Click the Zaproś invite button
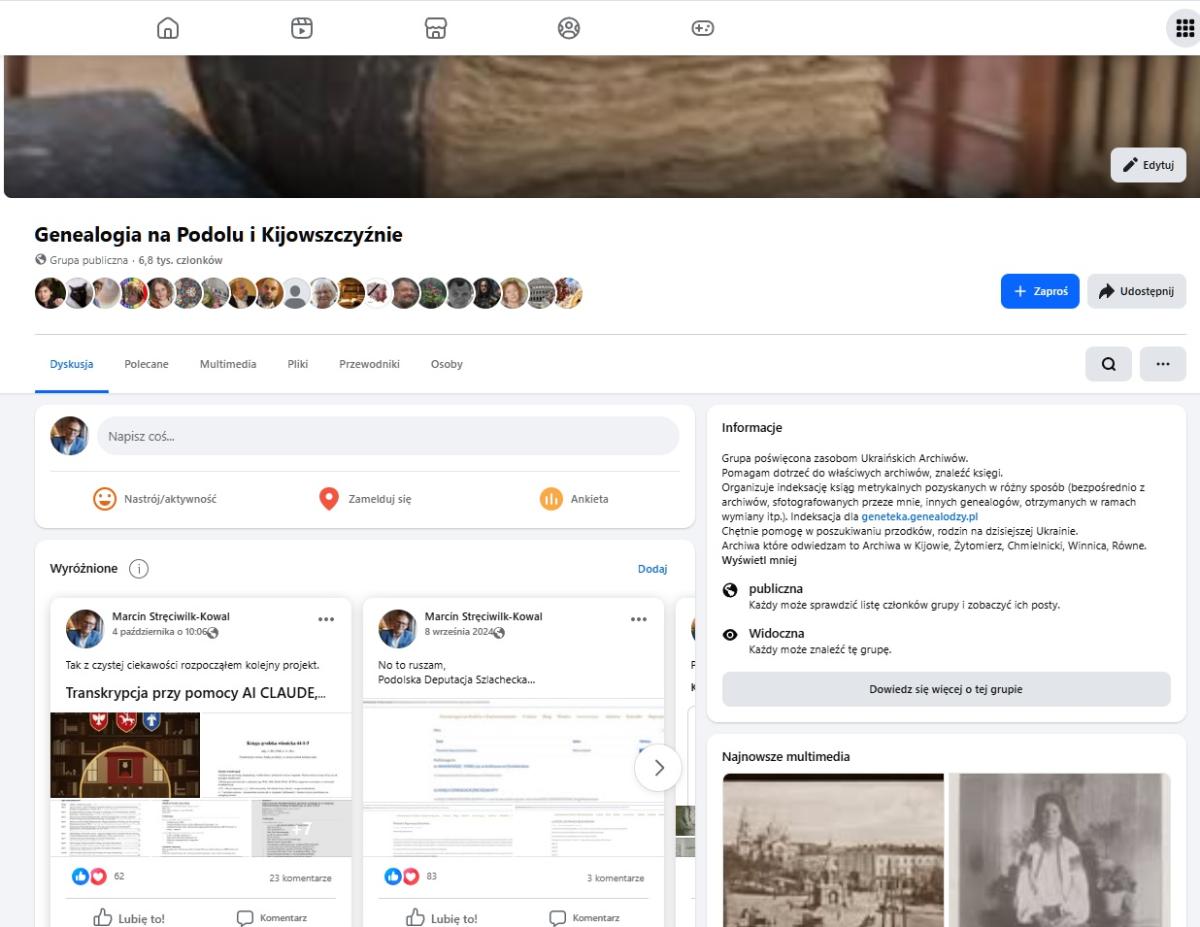Screen dimensions: 1200x927 [x=1040, y=291]
